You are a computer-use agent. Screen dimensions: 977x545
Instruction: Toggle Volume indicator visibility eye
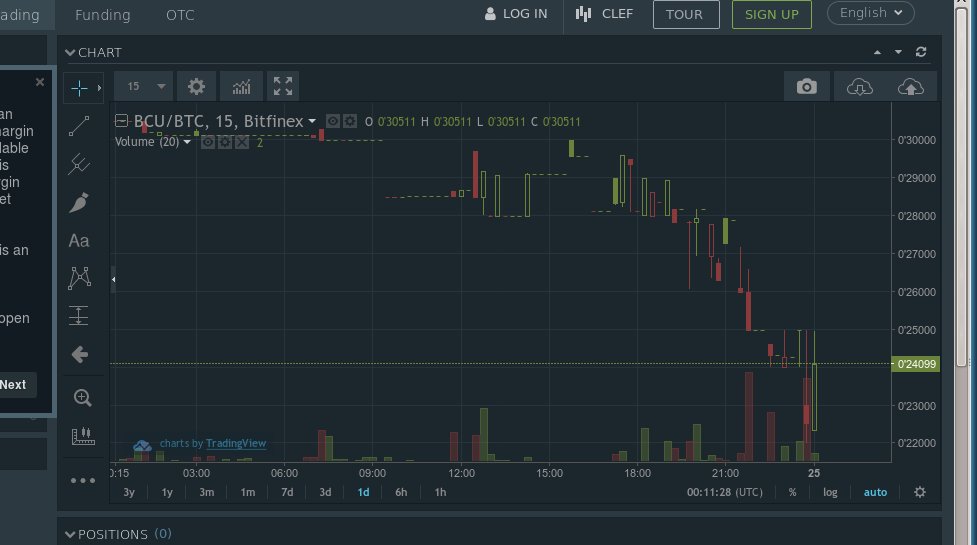click(x=207, y=142)
